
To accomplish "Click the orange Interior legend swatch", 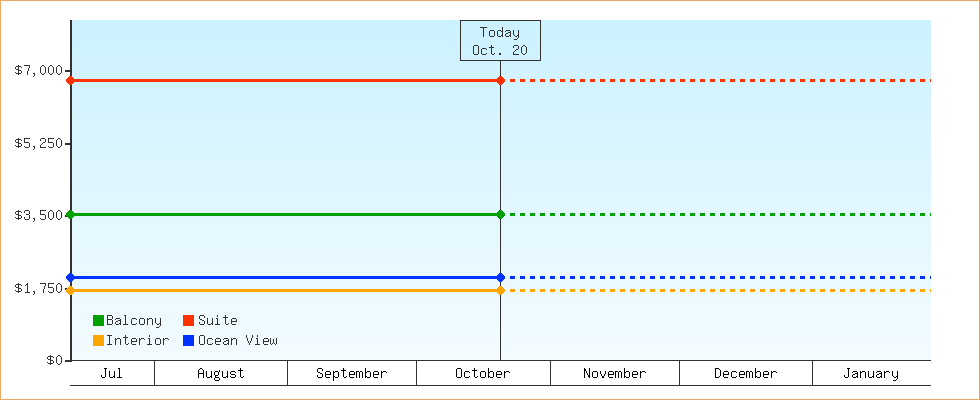I will point(98,340).
